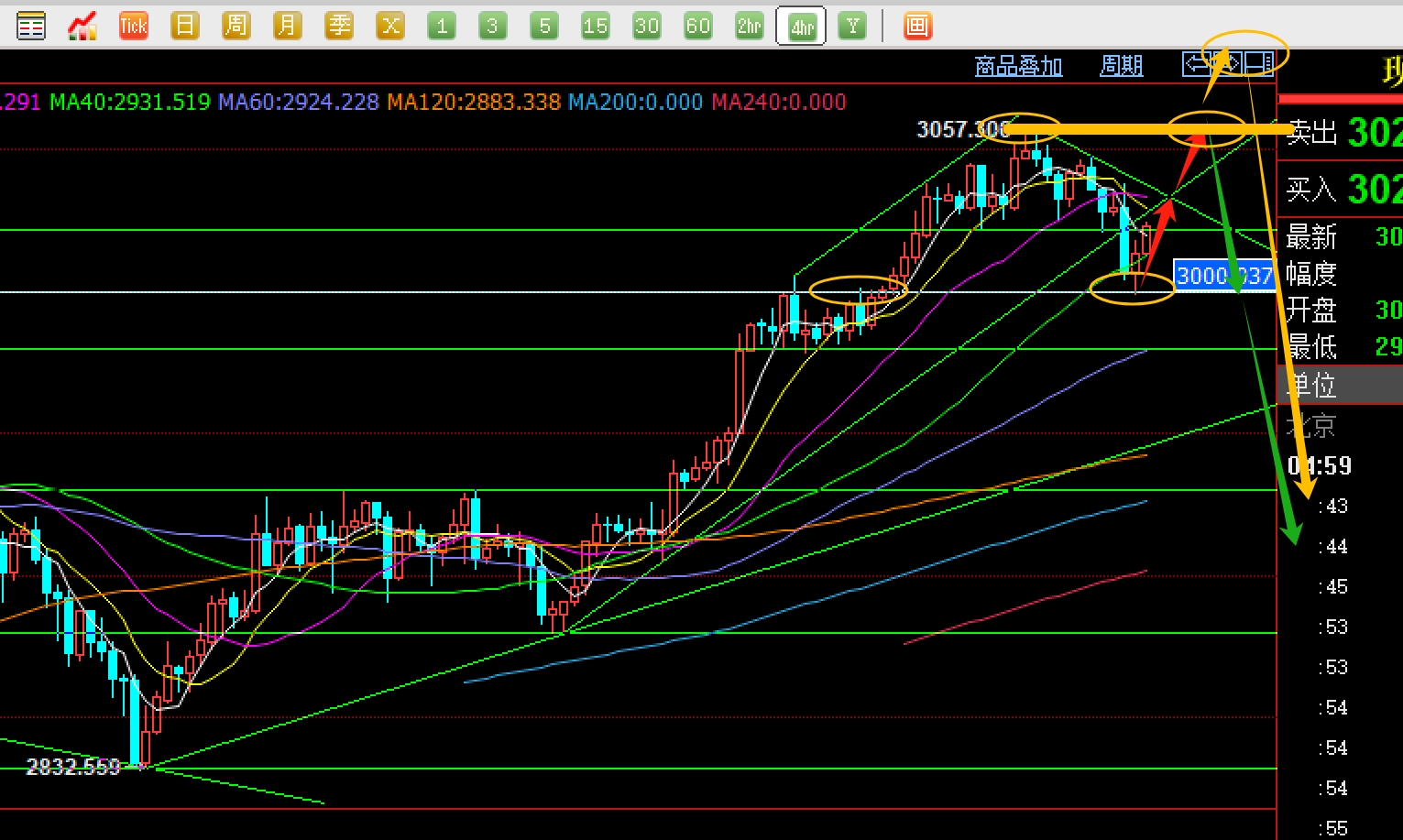The image size is (1403, 840).
Task: Select the daily (日) candlestick period
Action: point(185,26)
